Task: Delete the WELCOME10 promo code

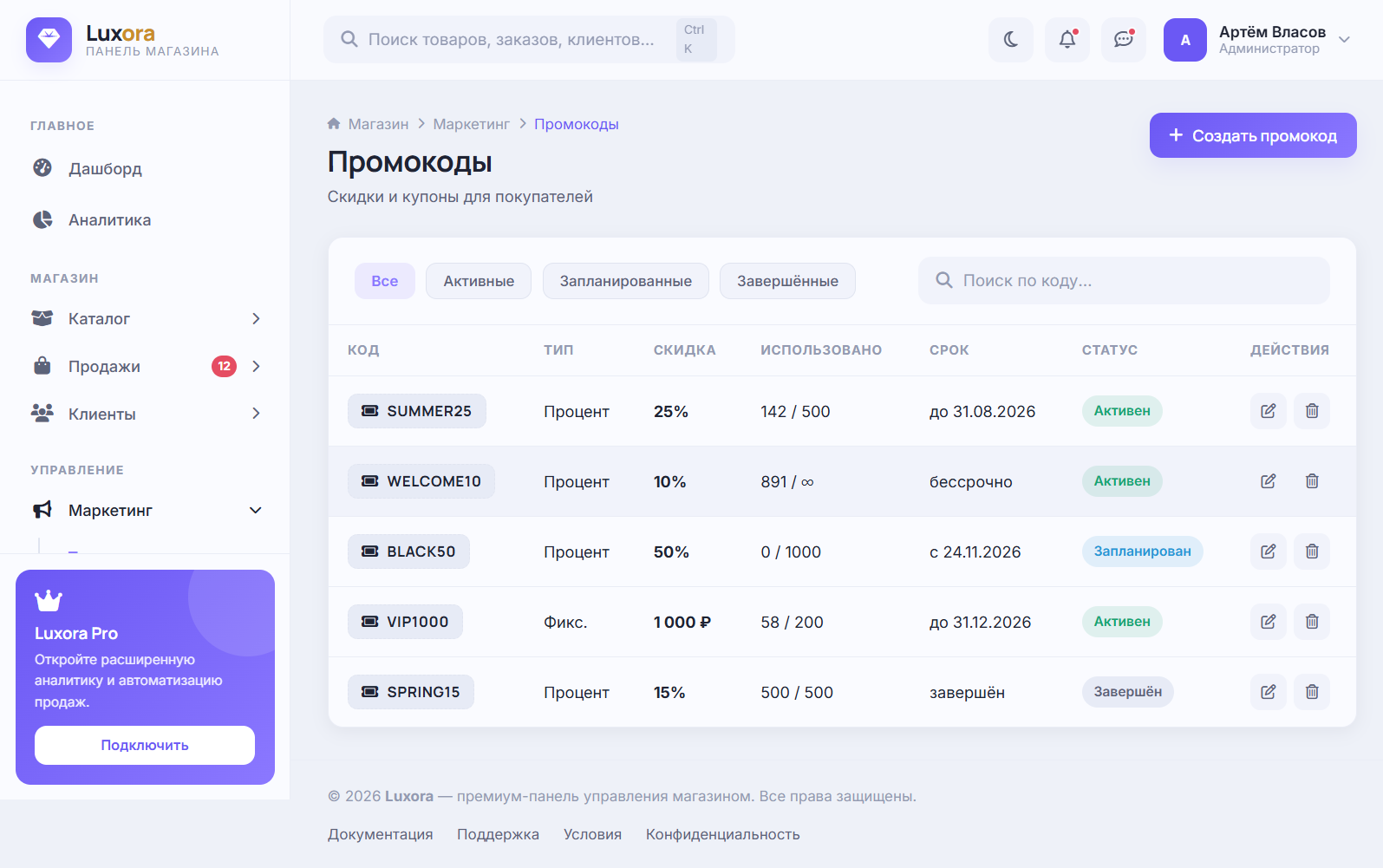Action: point(1312,481)
